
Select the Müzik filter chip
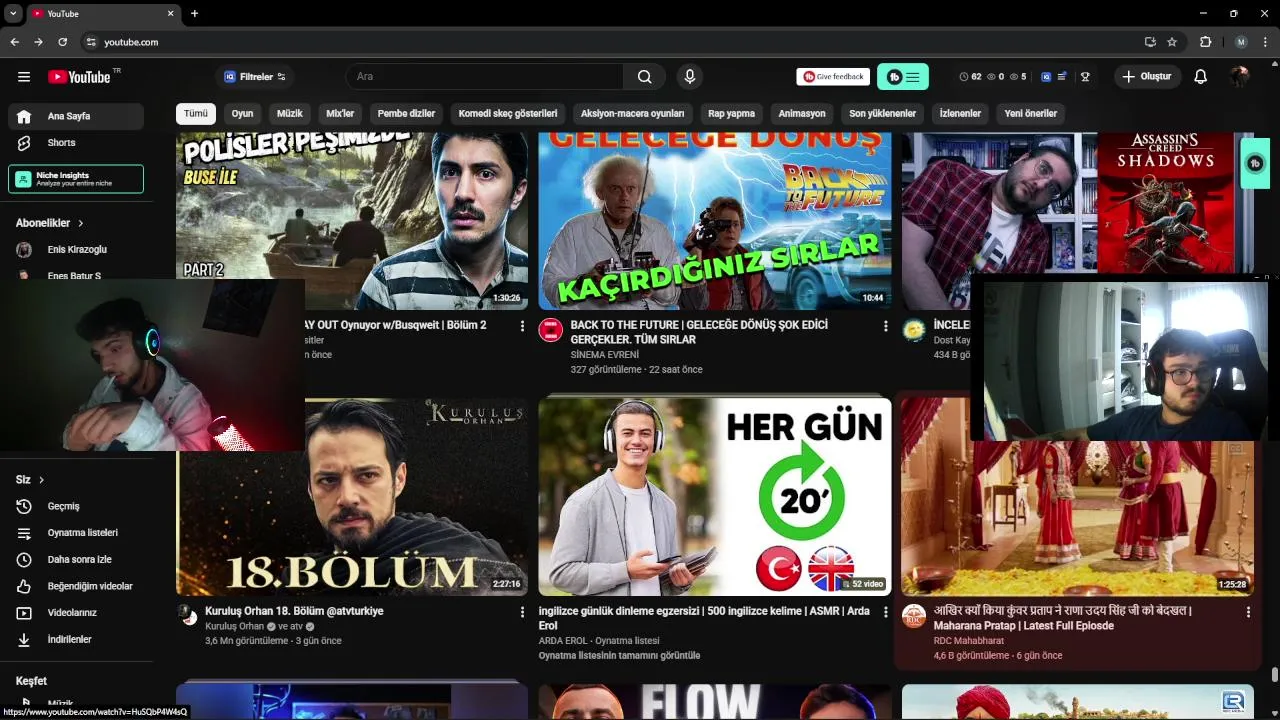coord(290,113)
